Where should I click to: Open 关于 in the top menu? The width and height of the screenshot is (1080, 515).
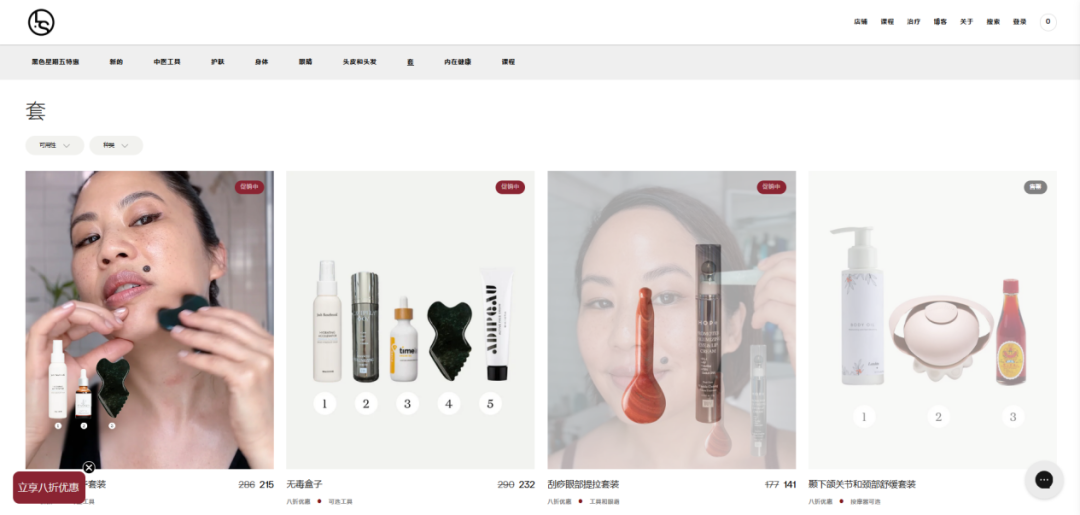966,22
